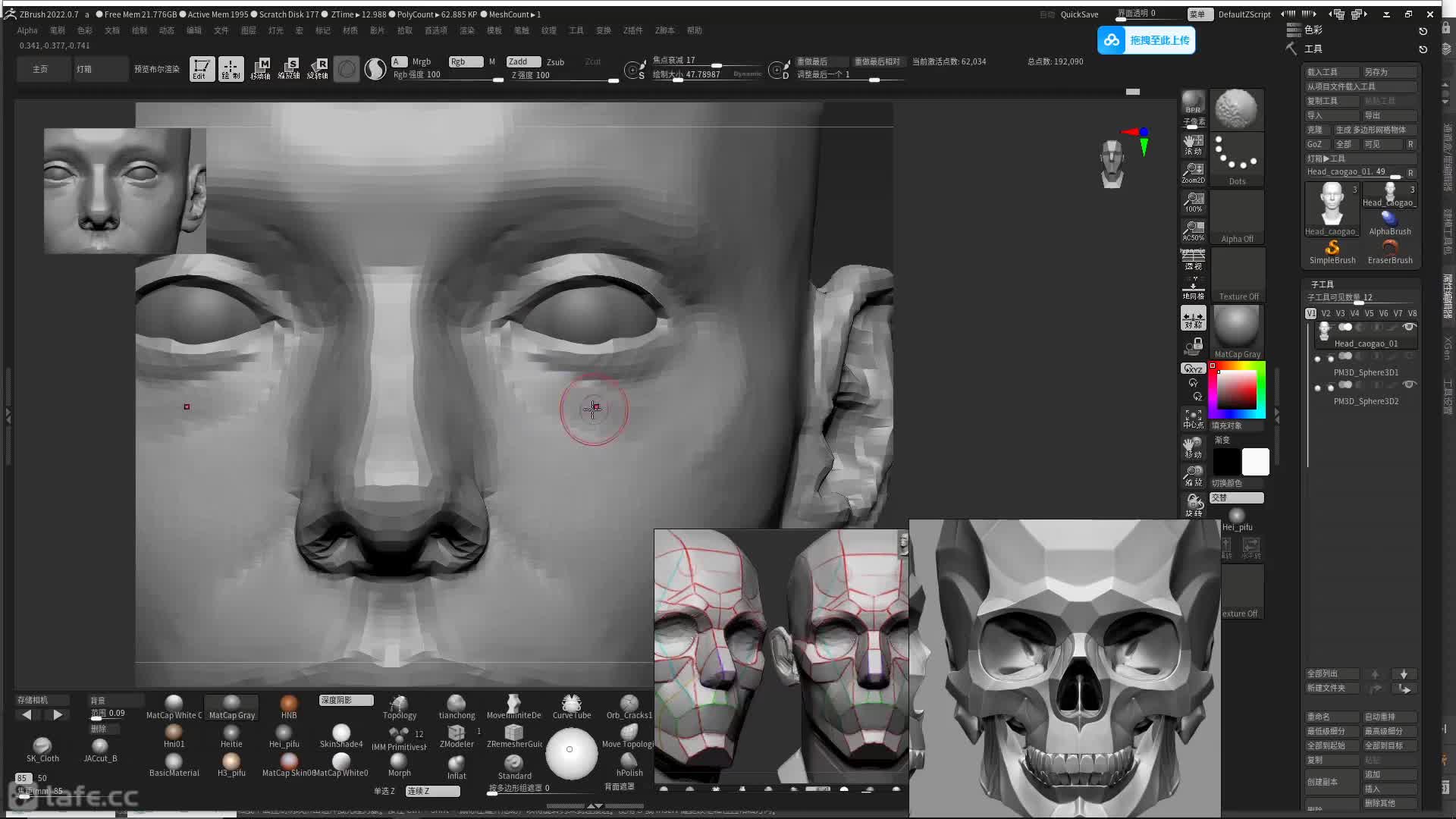Viewport: 1456px width, 819px height.
Task: Click the Rotate (旋转) canvas icon
Action: [1193, 506]
